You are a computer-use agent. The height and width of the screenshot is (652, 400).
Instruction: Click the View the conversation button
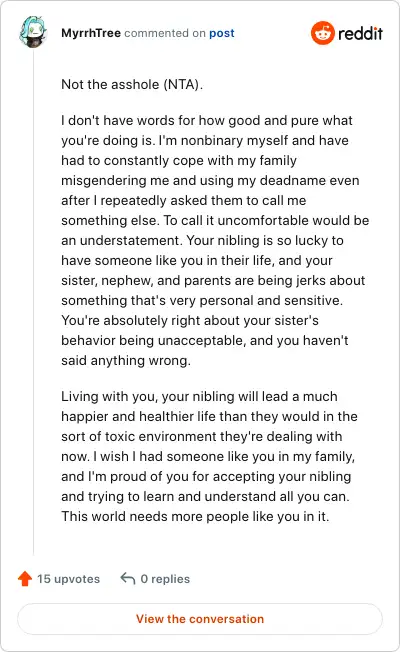click(200, 619)
